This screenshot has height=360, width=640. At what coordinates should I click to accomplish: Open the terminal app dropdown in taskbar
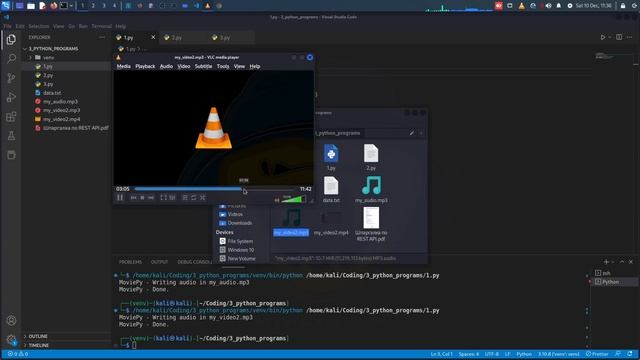71,6
